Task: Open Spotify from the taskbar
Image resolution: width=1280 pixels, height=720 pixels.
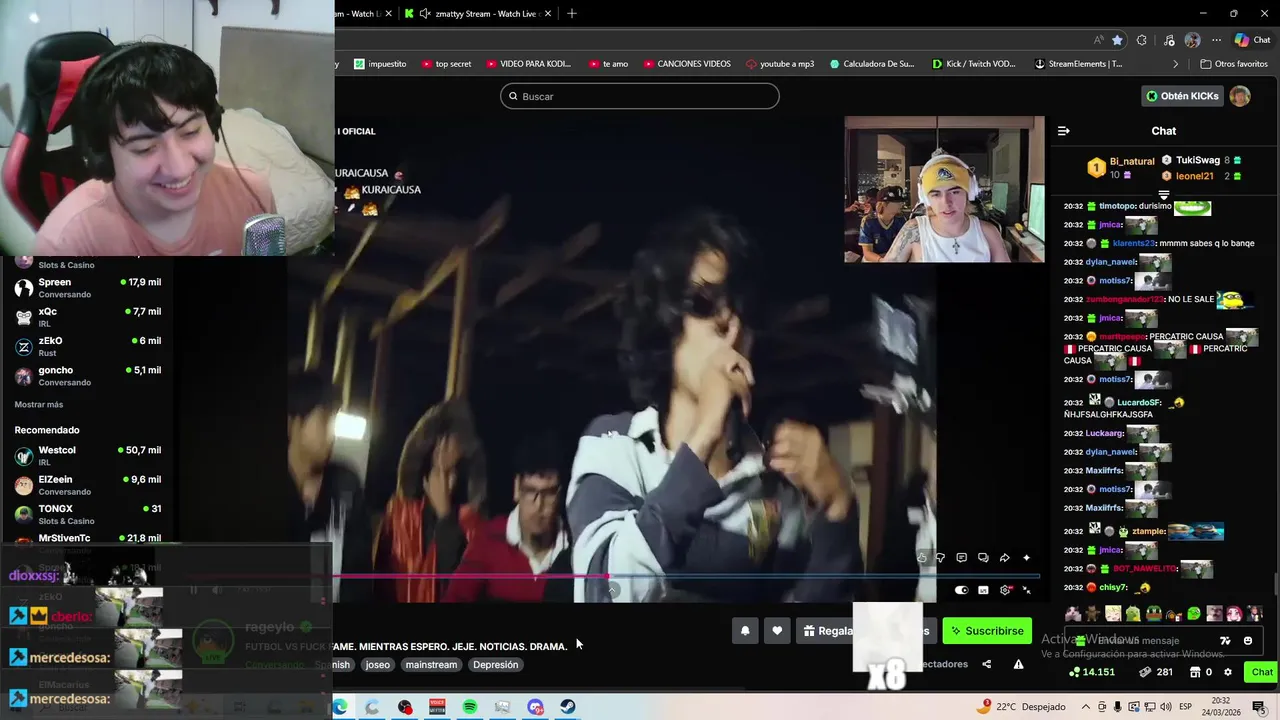Action: (x=470, y=707)
